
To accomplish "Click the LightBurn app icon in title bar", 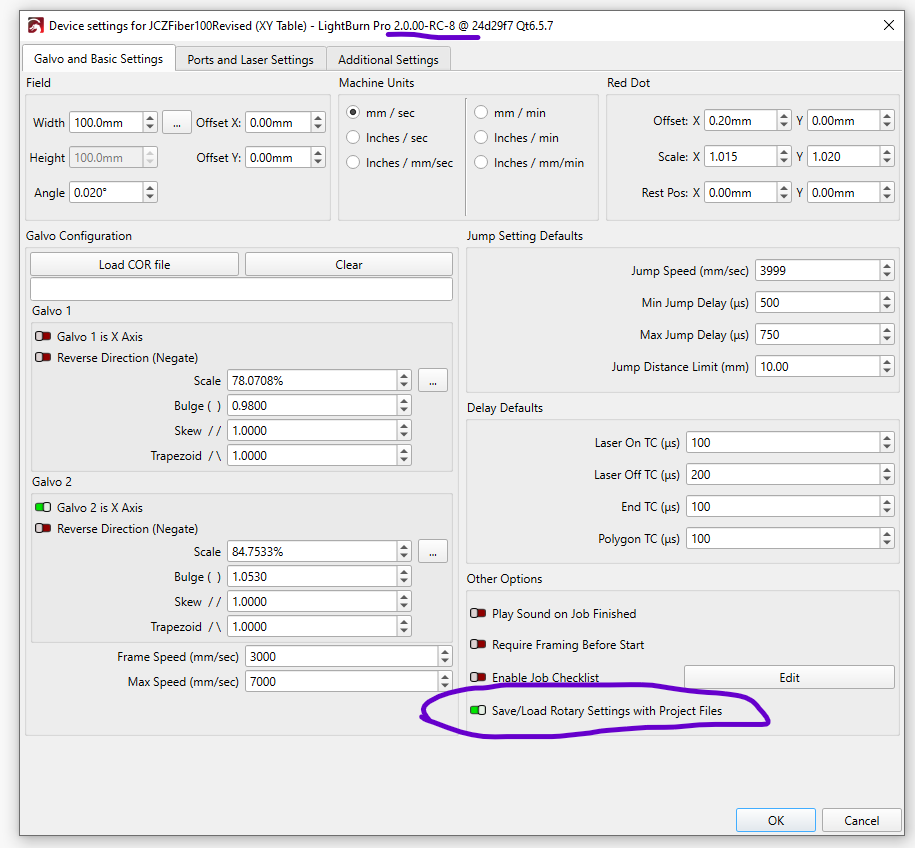I will click(x=36, y=26).
